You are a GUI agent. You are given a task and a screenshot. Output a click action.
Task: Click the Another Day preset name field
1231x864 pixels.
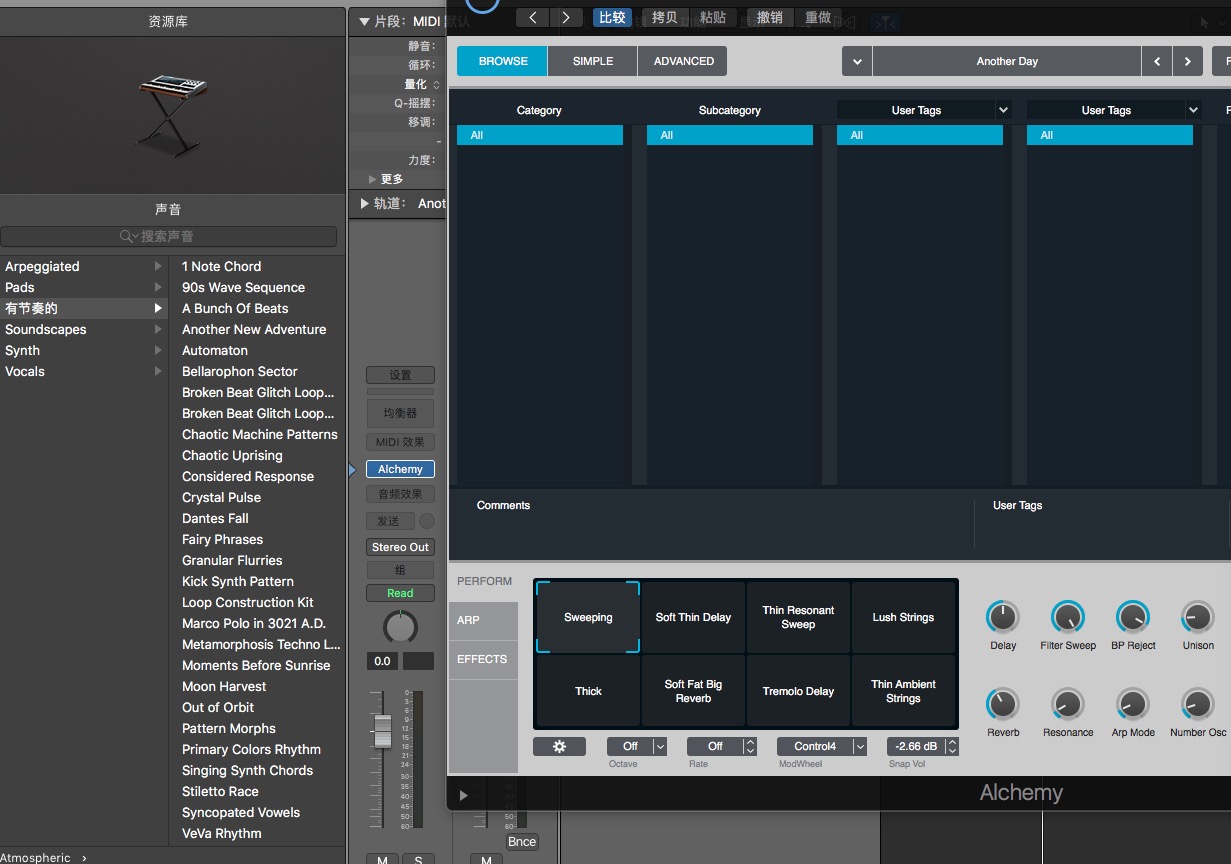click(x=1007, y=61)
